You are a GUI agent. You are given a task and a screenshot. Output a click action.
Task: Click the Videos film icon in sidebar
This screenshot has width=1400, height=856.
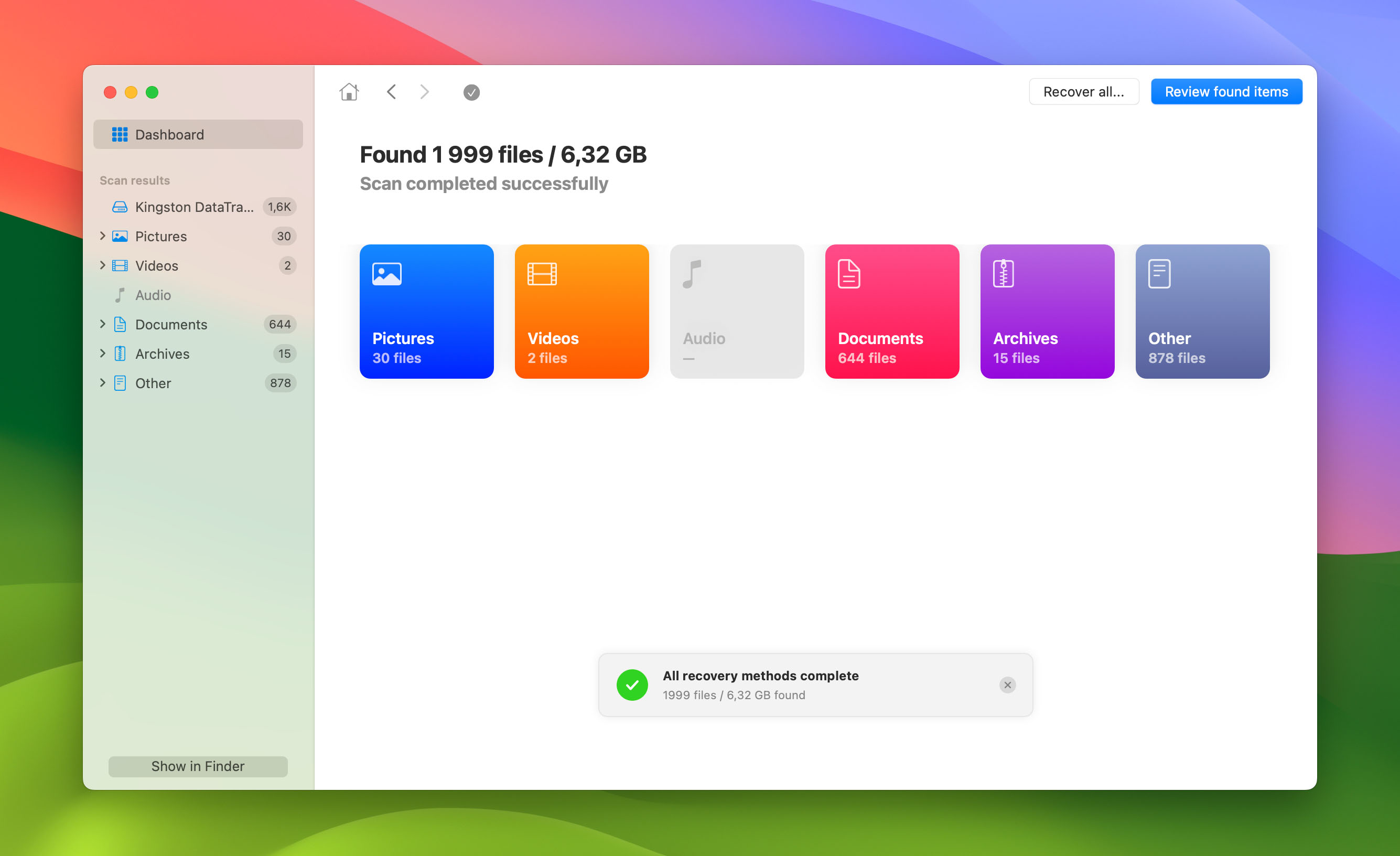[x=120, y=265]
